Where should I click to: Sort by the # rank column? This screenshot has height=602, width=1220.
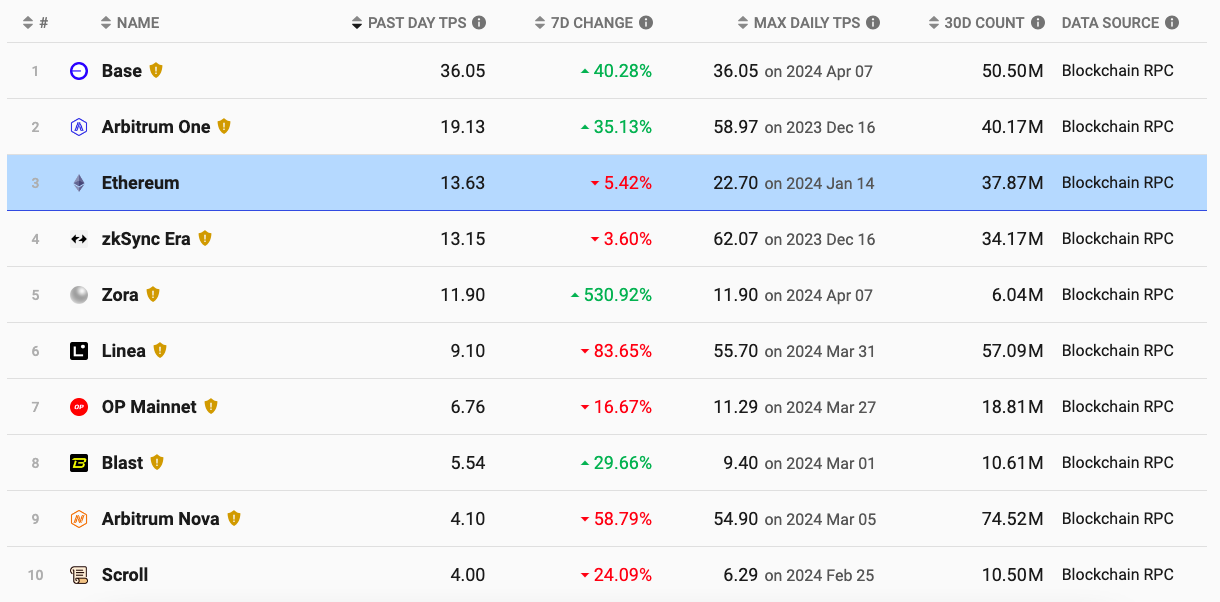pyautogui.click(x=36, y=22)
